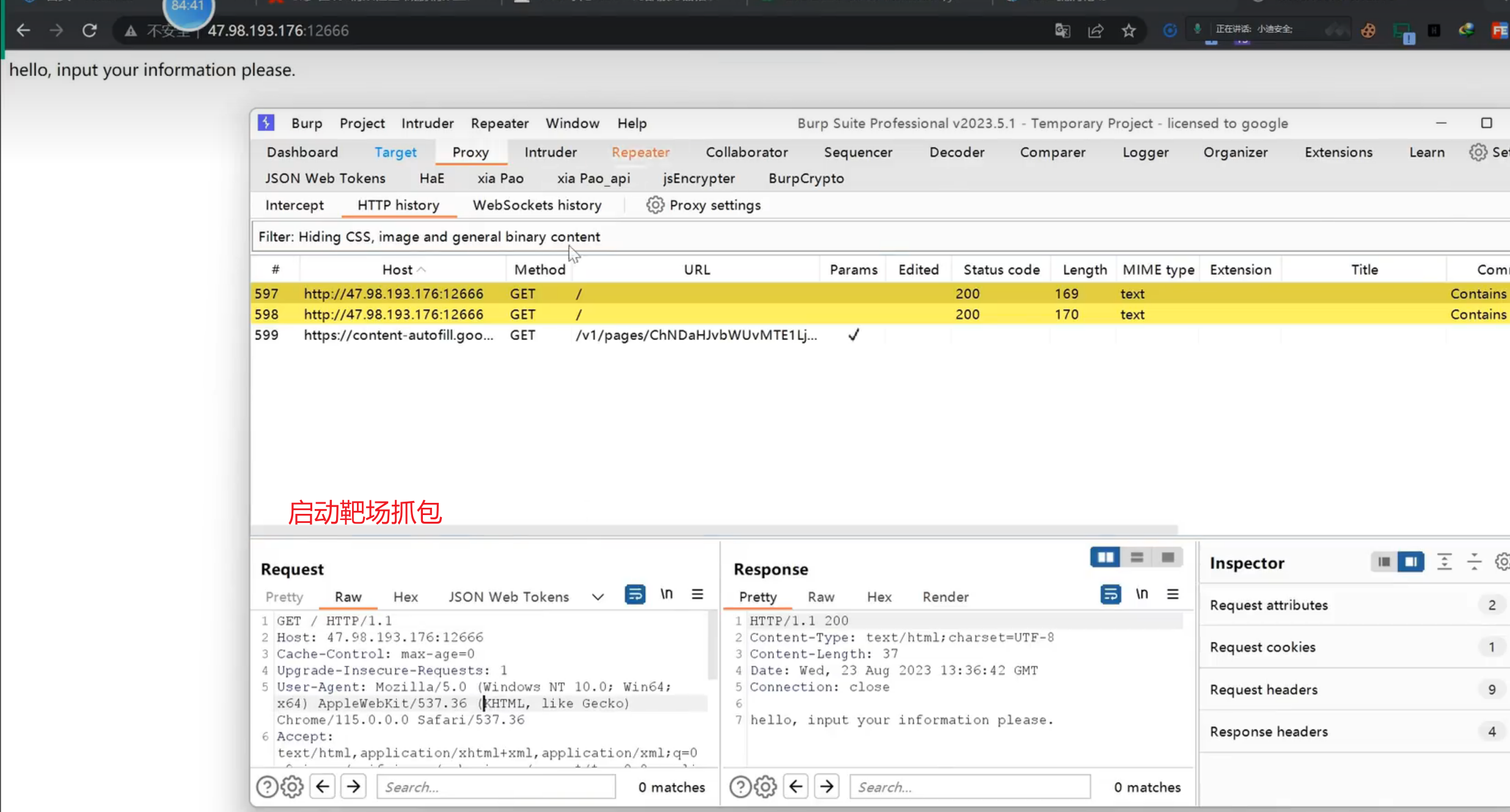Click the Request panel hamburger menu icon
The width and height of the screenshot is (1510, 812).
click(x=697, y=594)
